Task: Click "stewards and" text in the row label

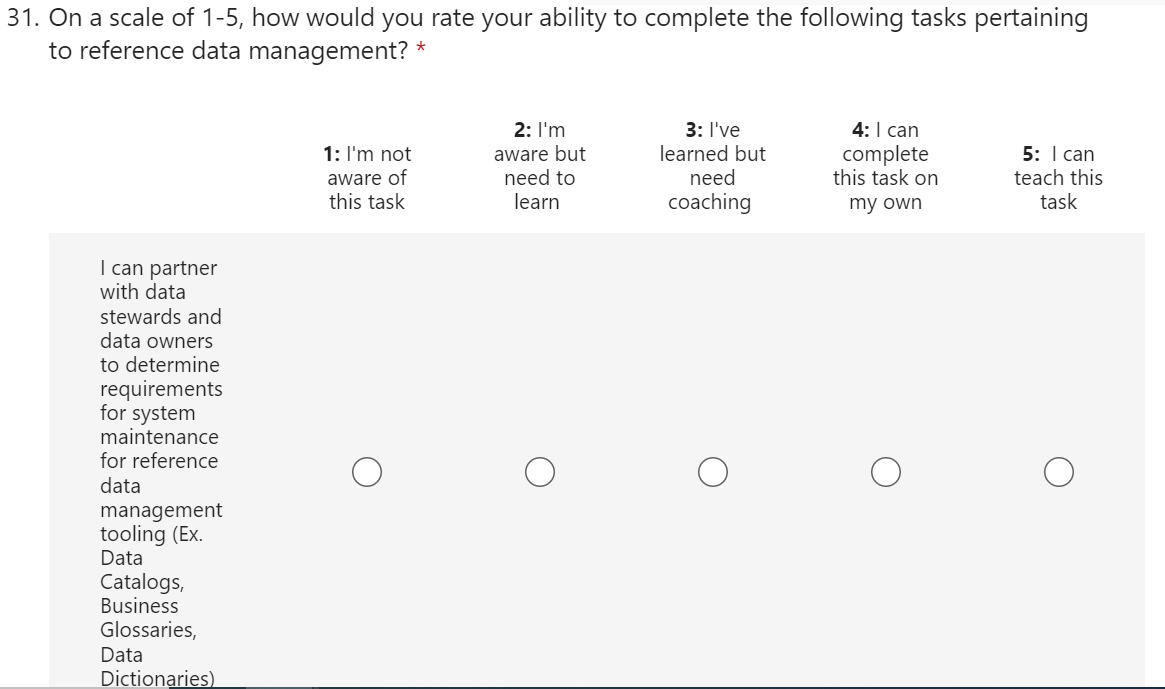Action: coord(161,317)
